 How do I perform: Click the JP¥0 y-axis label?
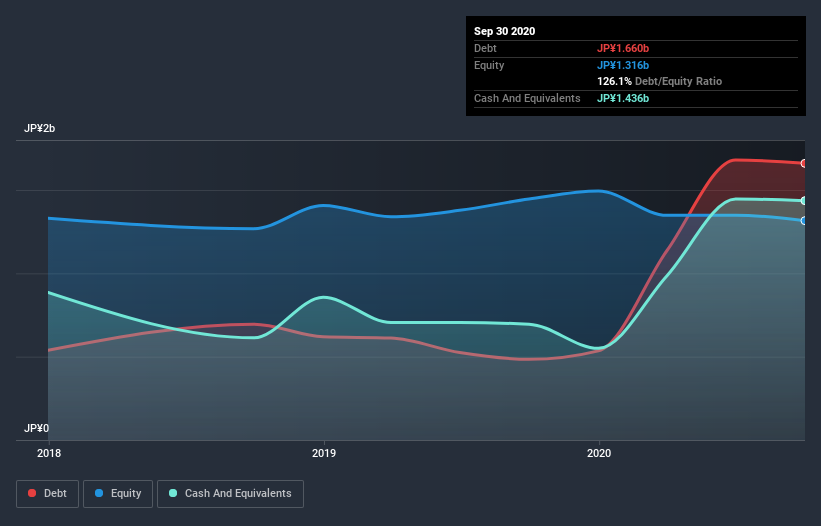[36, 428]
